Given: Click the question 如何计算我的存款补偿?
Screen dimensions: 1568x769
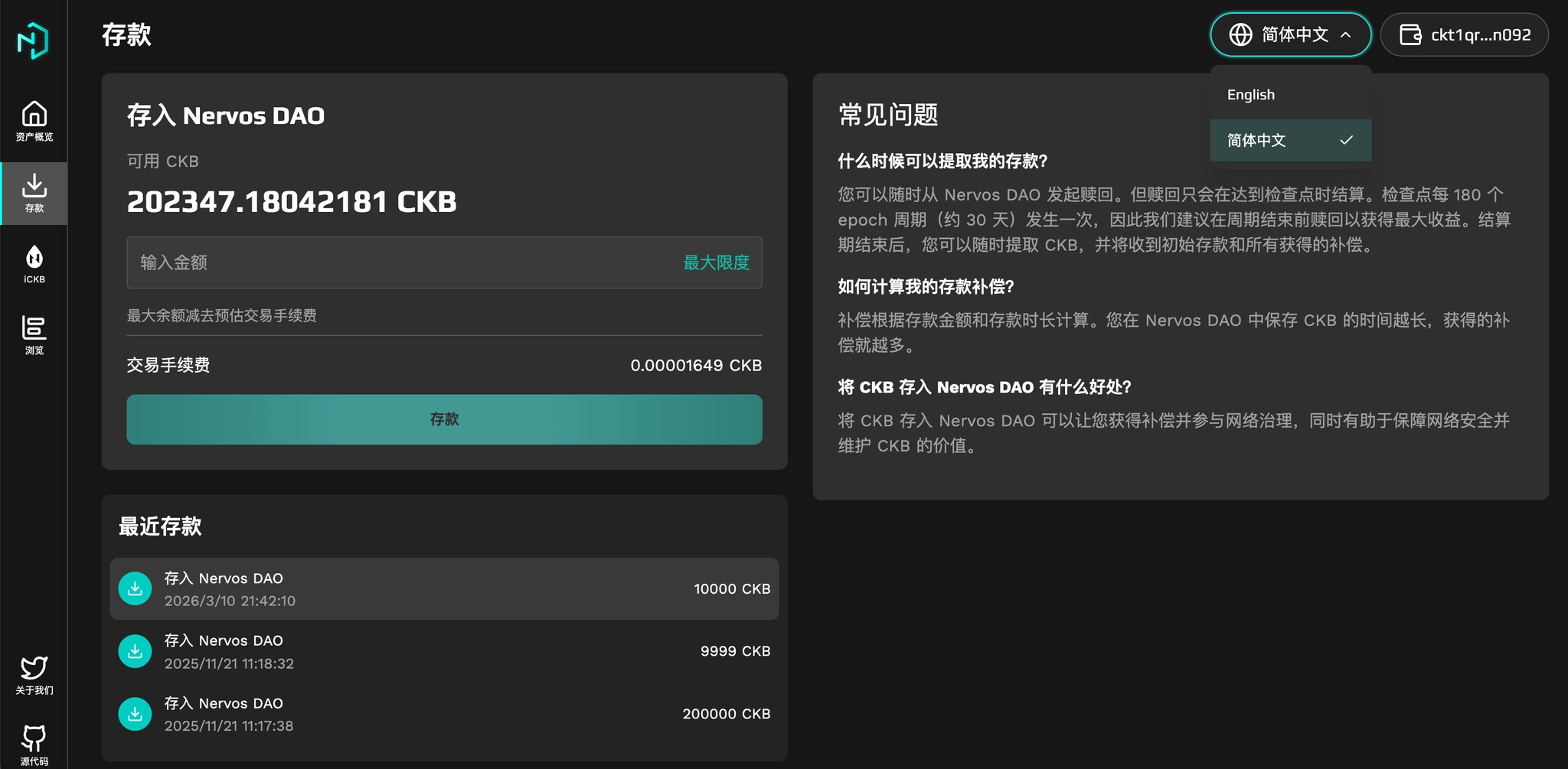Looking at the screenshot, I should pyautogui.click(x=926, y=287).
